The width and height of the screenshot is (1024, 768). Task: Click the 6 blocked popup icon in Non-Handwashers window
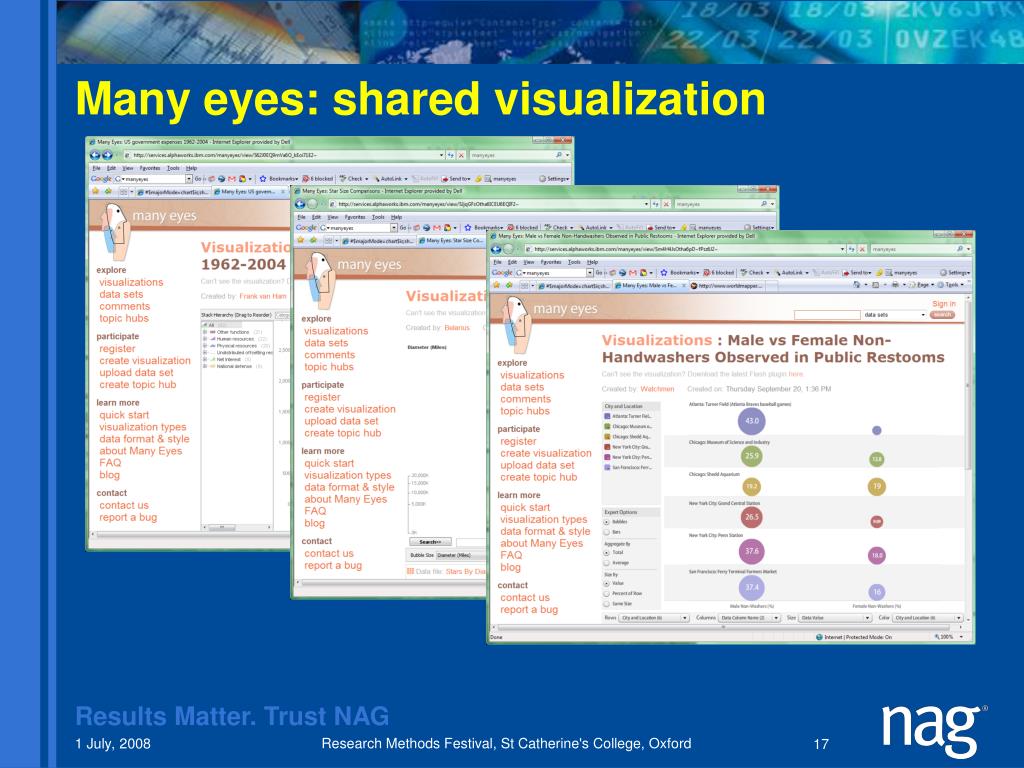point(707,273)
